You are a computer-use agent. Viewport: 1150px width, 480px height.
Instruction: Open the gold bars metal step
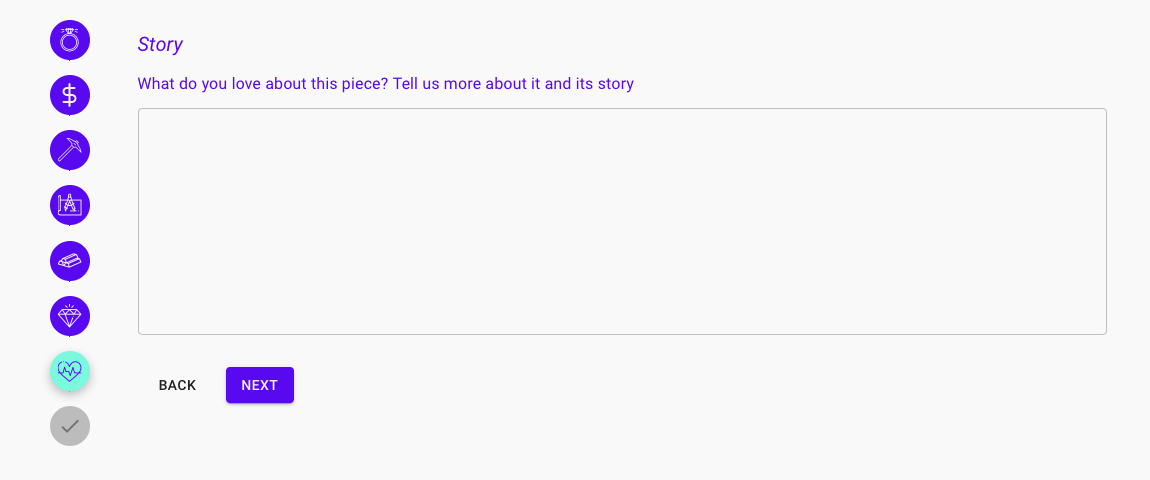tap(70, 261)
